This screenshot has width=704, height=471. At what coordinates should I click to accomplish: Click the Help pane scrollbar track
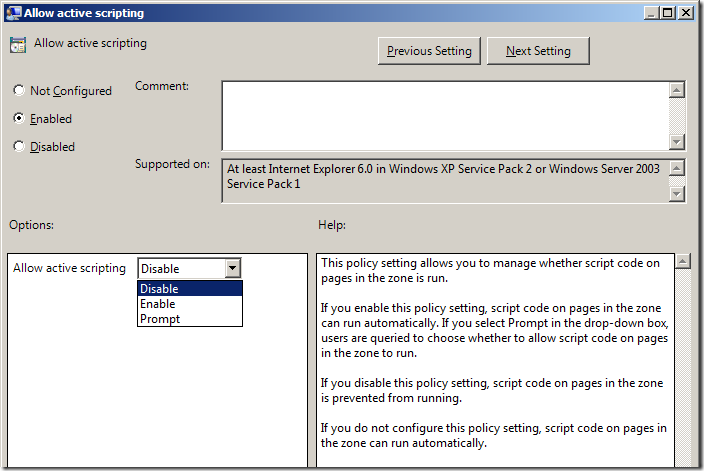click(x=683, y=368)
